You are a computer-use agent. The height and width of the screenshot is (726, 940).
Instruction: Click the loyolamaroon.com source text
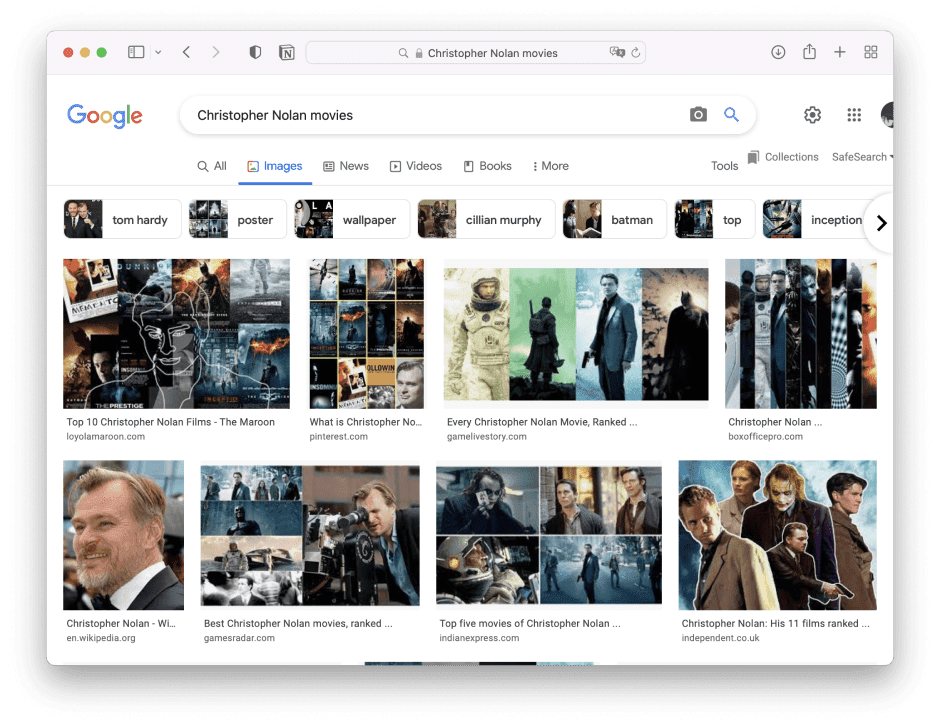point(106,436)
